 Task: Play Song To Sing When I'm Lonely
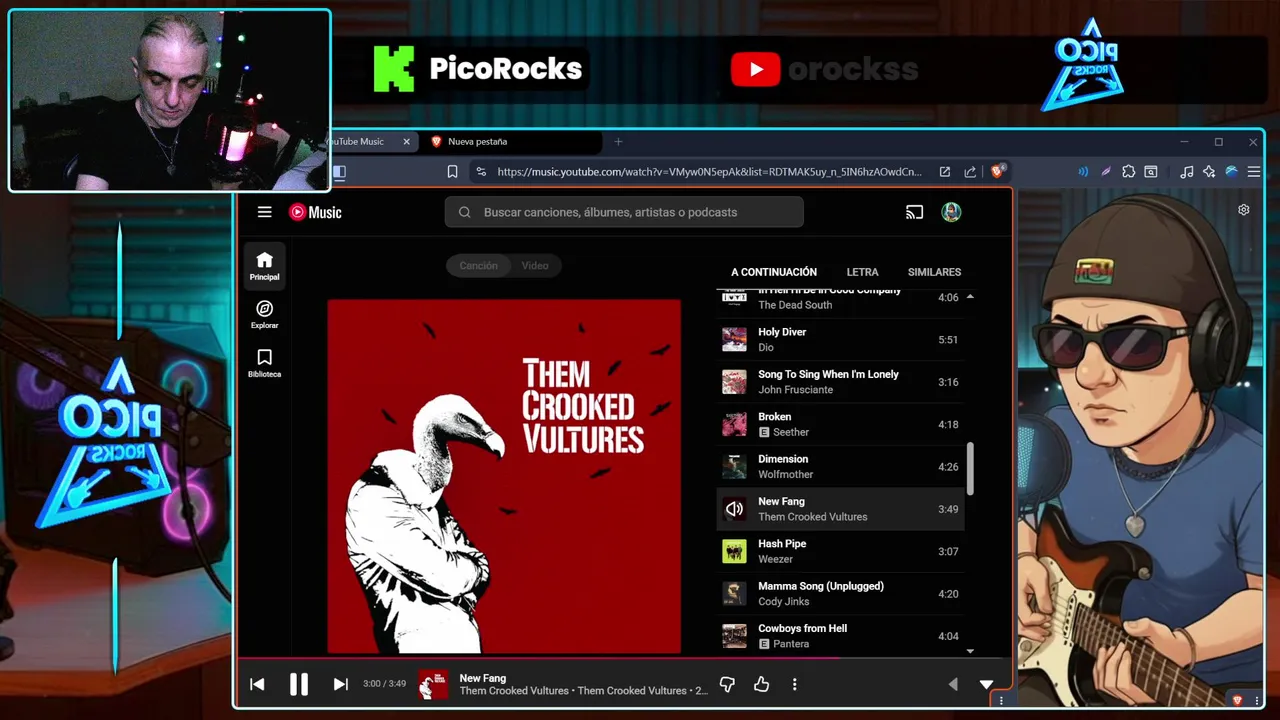(841, 382)
